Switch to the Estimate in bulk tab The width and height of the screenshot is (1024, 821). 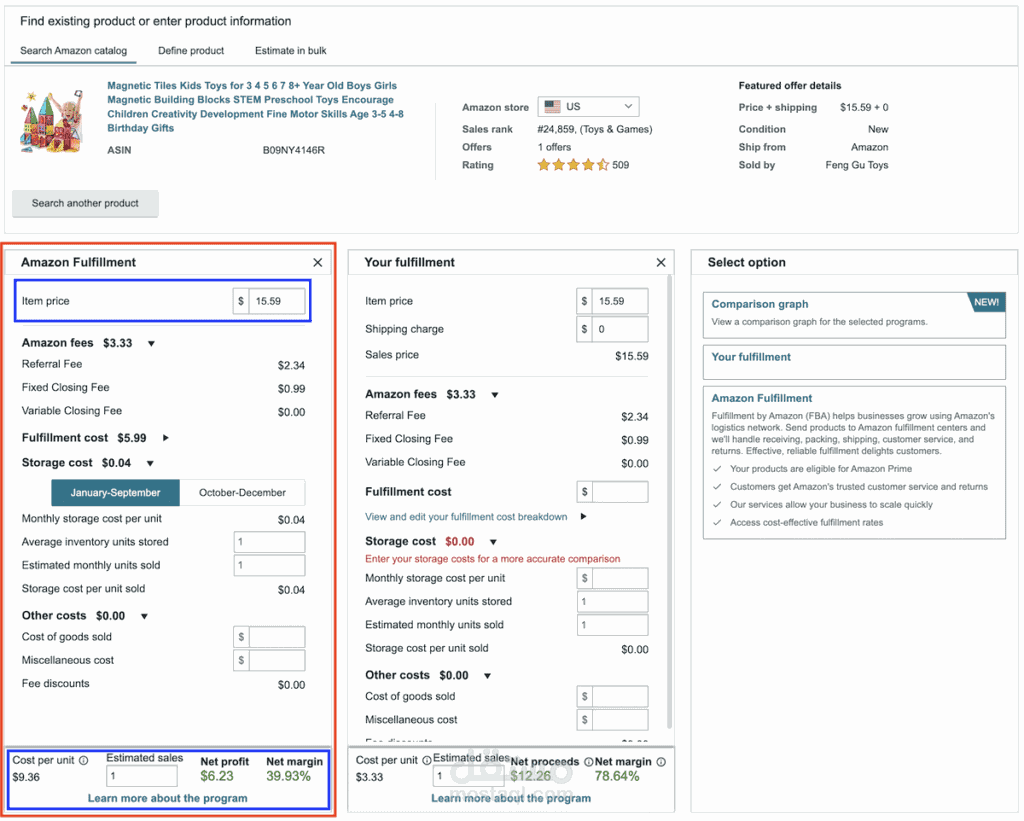click(291, 50)
